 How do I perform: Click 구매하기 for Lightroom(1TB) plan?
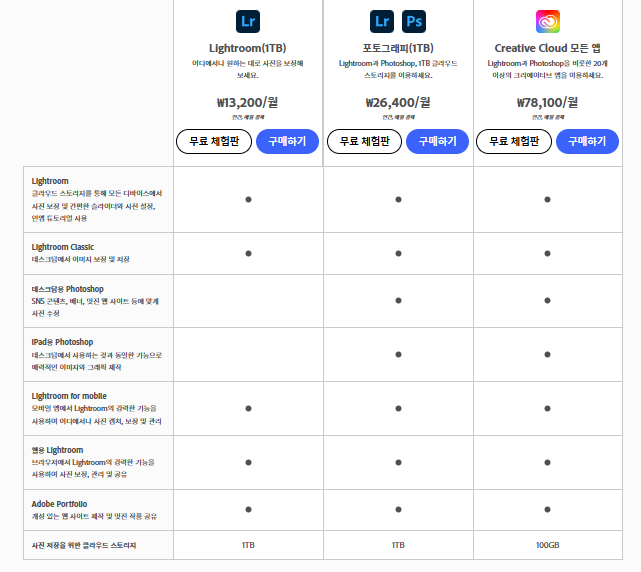point(287,141)
